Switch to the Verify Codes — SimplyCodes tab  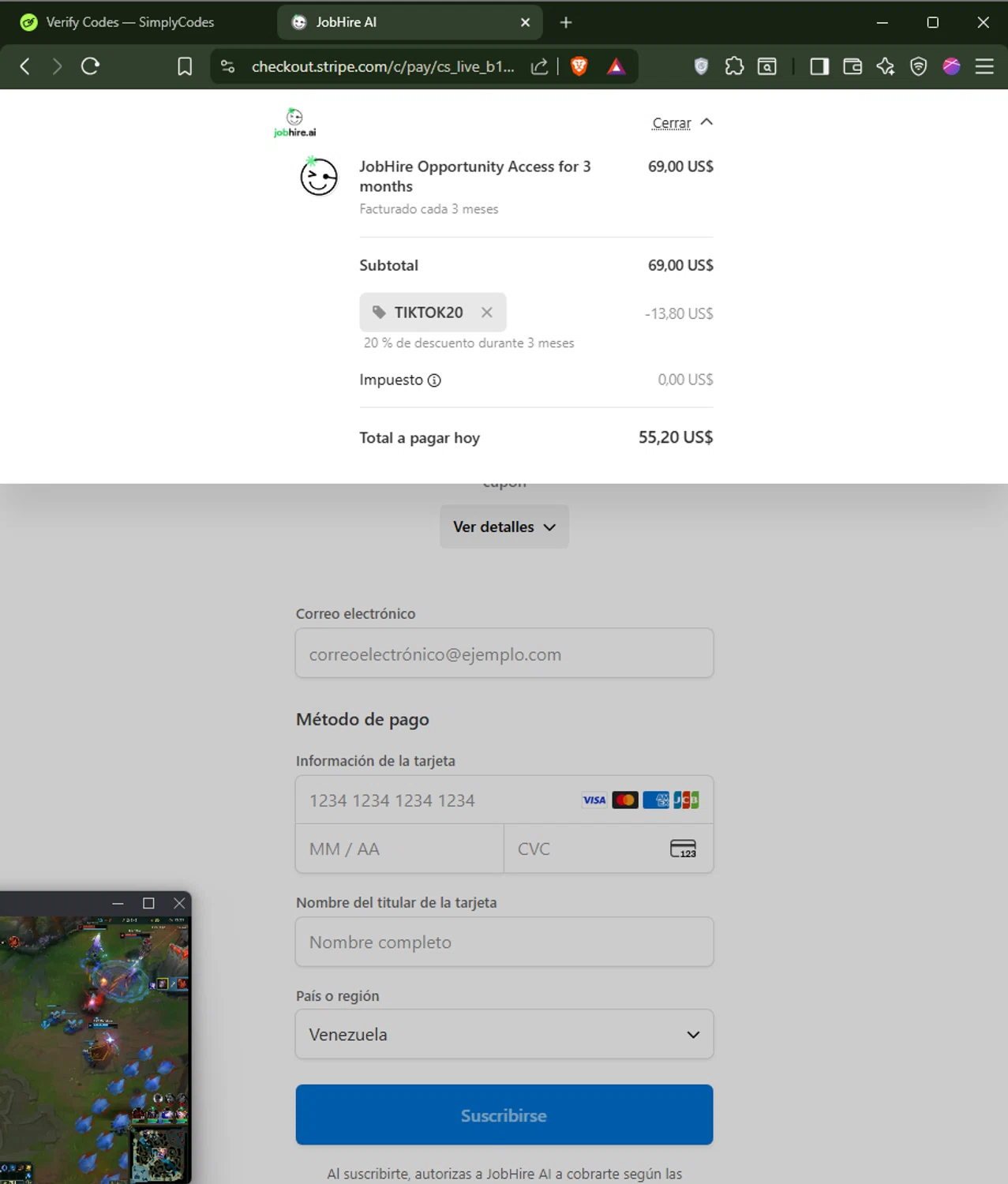pyautogui.click(x=130, y=22)
